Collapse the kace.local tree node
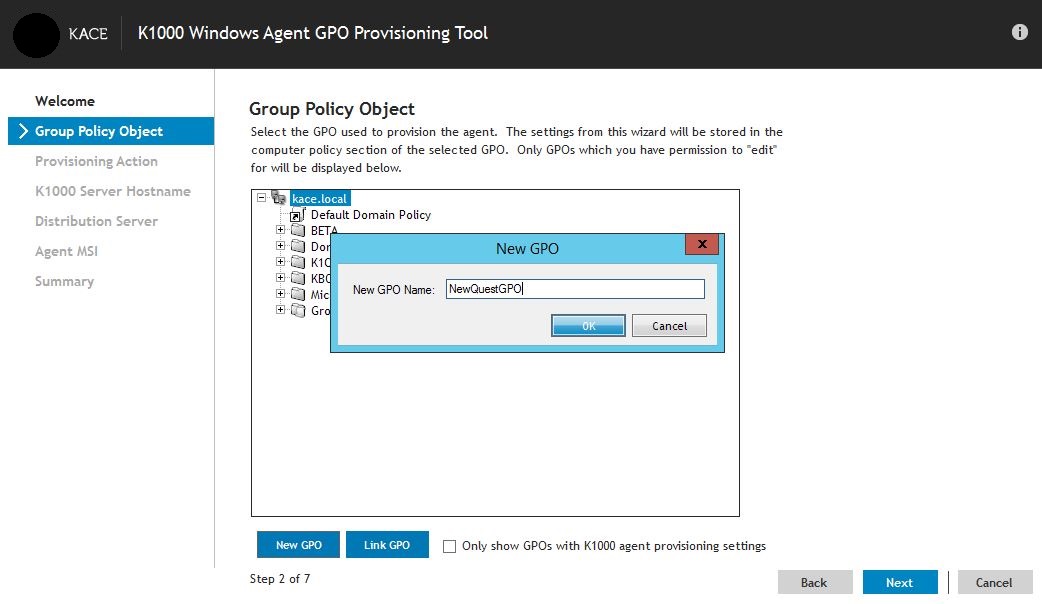Screen dimensions: 1042x604 262,197
